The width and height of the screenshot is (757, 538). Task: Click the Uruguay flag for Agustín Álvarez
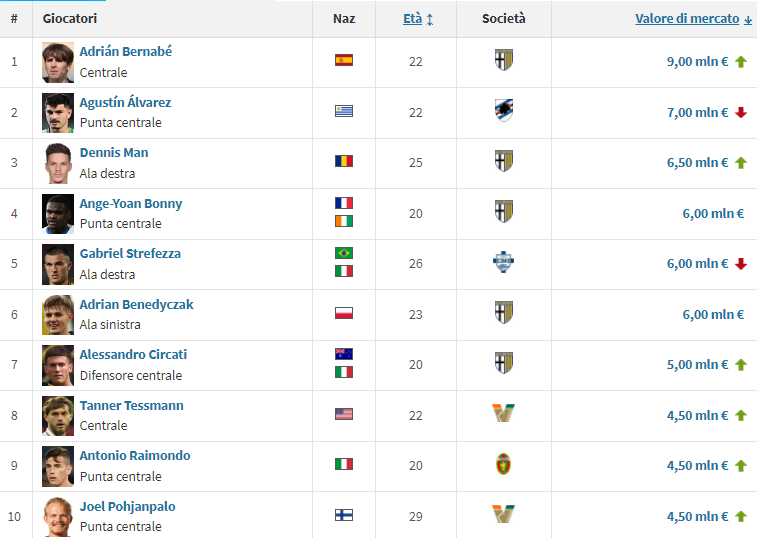pos(344,111)
